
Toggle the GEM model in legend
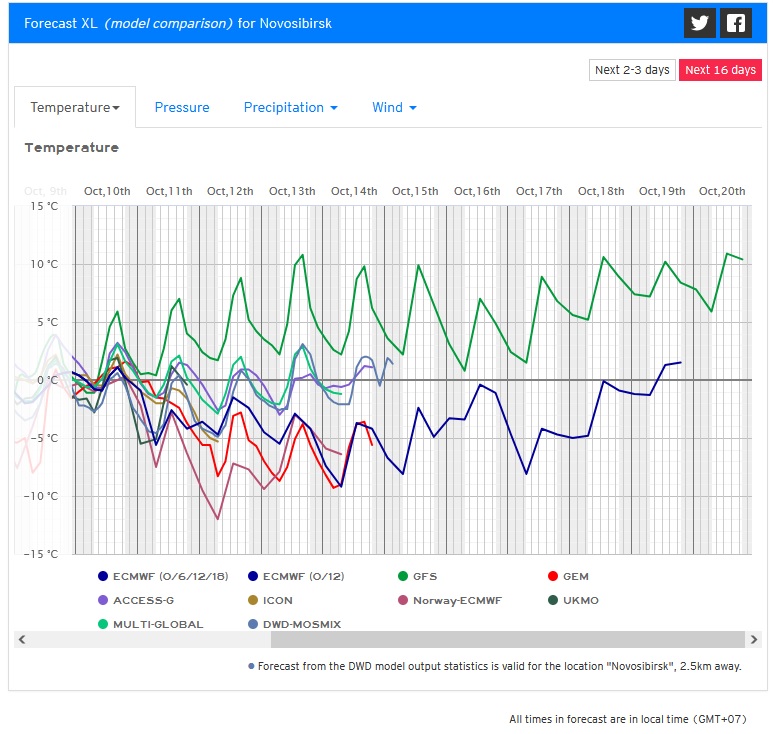click(x=575, y=576)
